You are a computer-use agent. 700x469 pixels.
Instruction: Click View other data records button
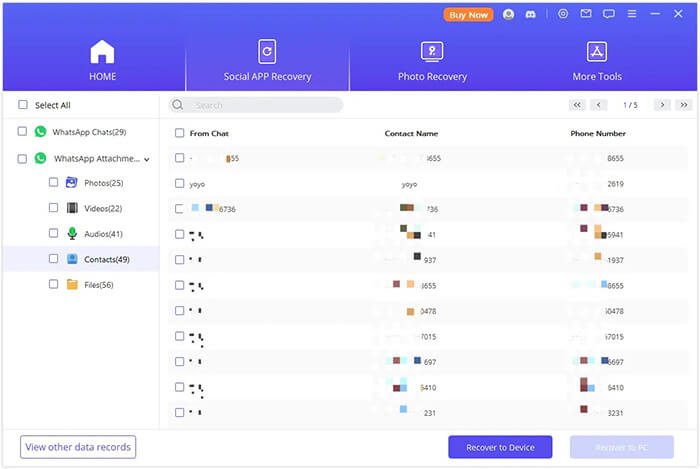[x=78, y=447]
